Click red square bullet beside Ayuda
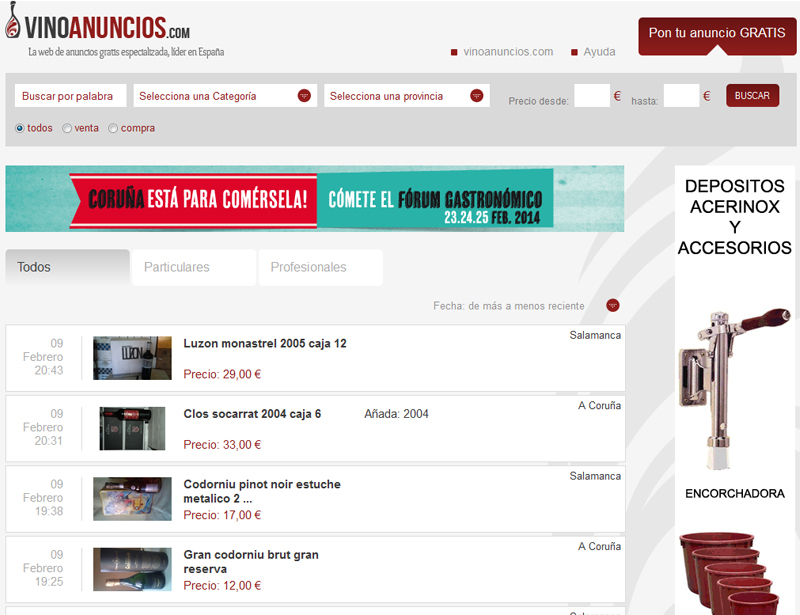Viewport: 800px width, 615px height. point(574,53)
